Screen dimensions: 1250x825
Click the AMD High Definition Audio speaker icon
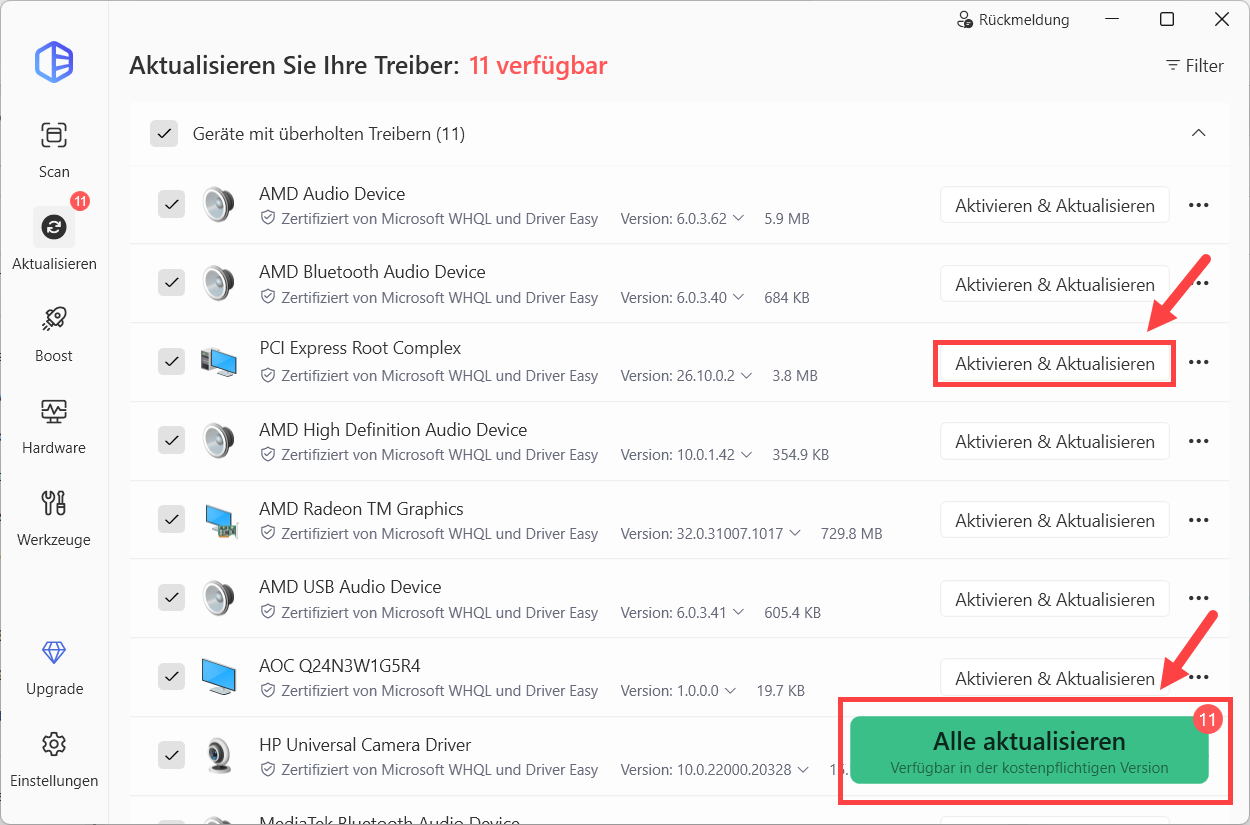tap(218, 441)
